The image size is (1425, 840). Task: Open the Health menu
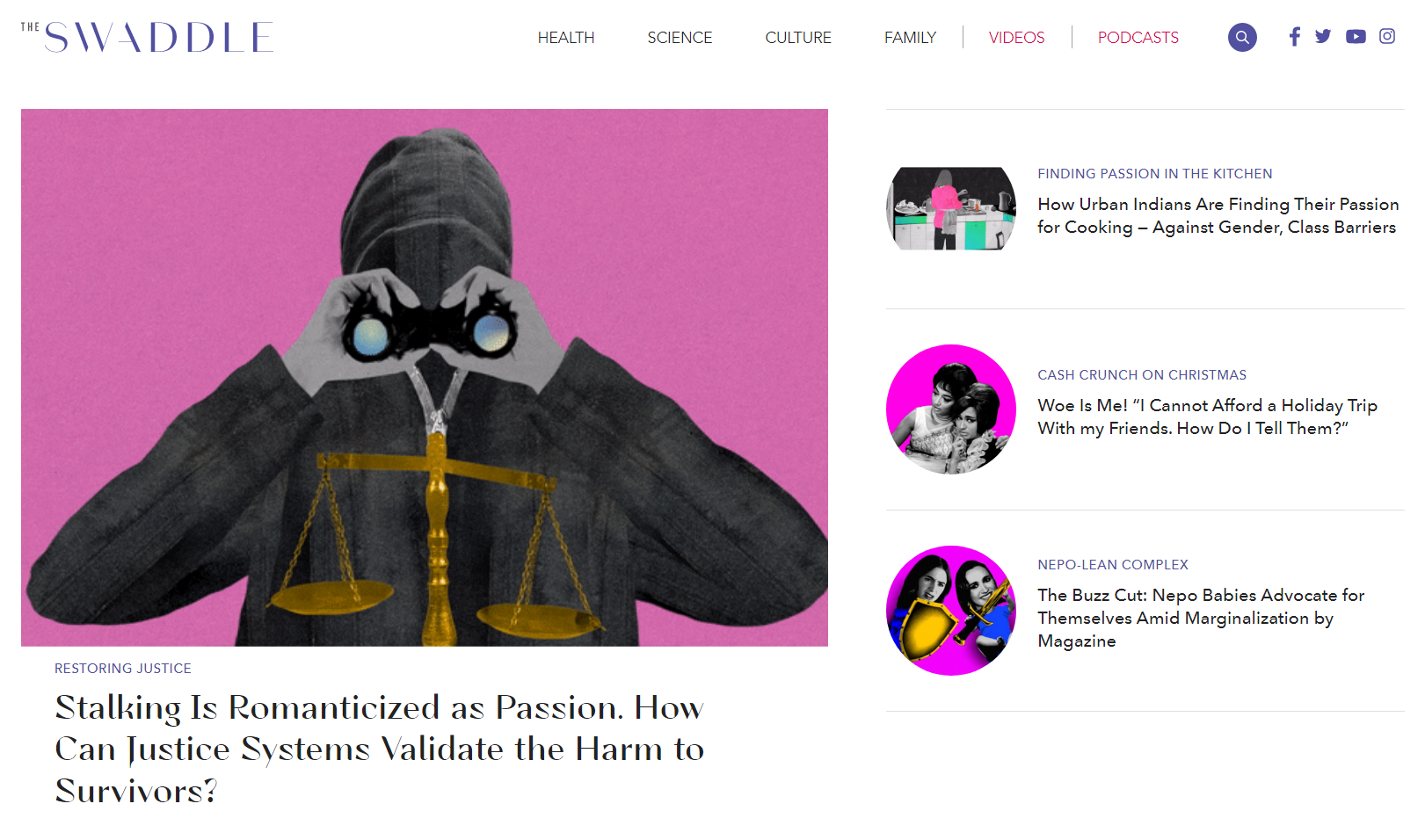(566, 38)
